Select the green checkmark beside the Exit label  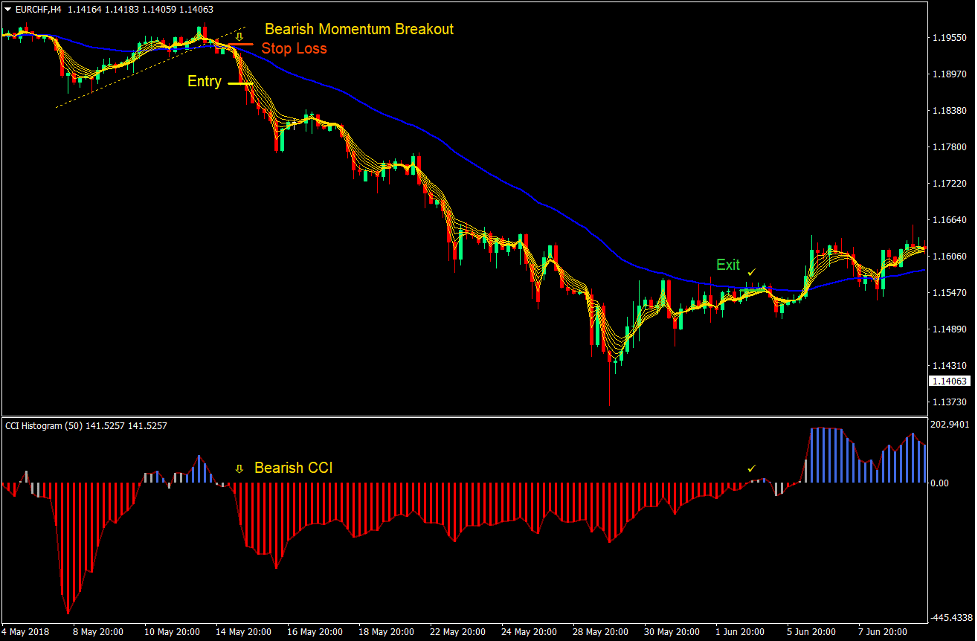[x=751, y=273]
